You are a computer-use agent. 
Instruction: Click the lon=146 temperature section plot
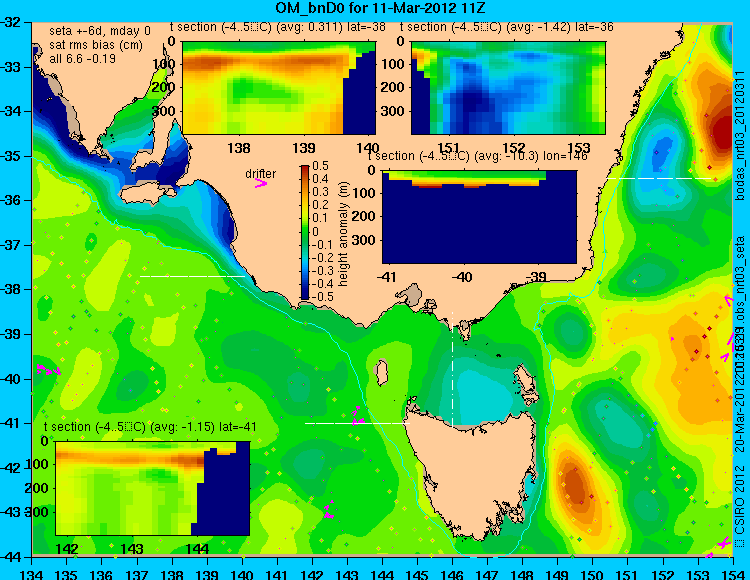[480, 217]
